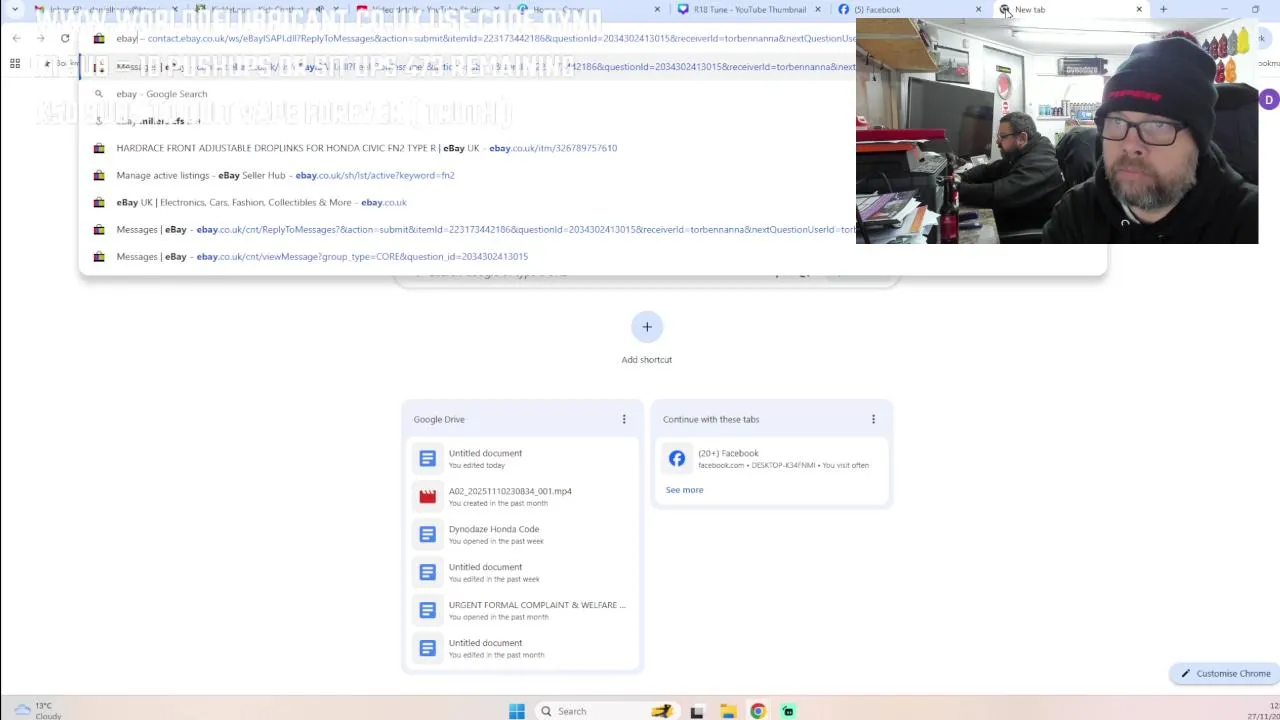Open 'Untitled document' edited in the past week
This screenshot has width=1280, height=720.
tap(521, 572)
